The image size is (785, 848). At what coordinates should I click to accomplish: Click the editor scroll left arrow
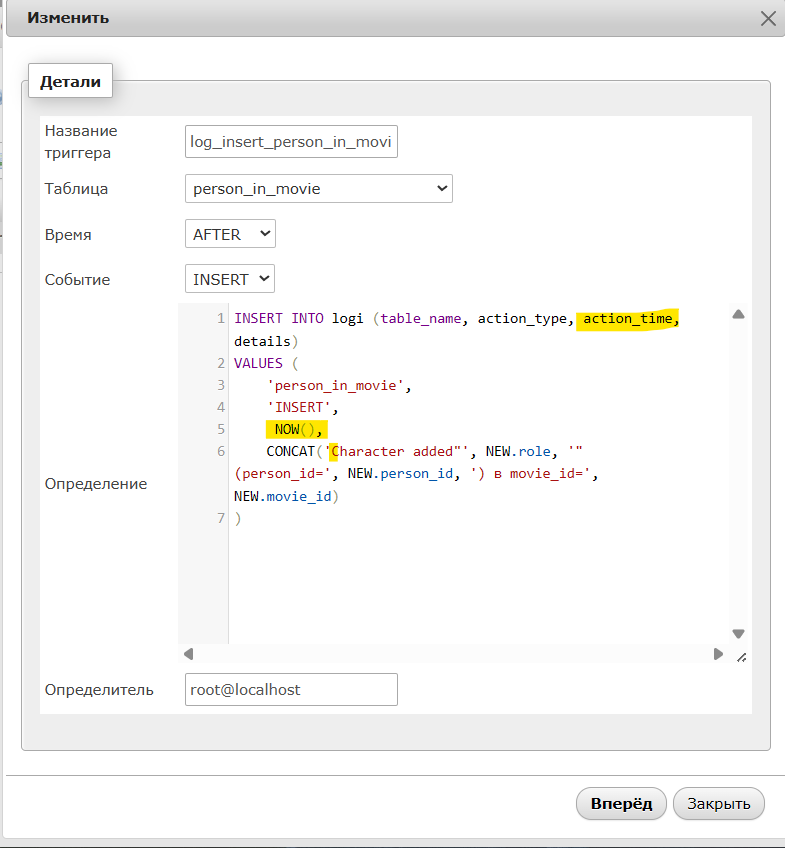click(x=188, y=654)
